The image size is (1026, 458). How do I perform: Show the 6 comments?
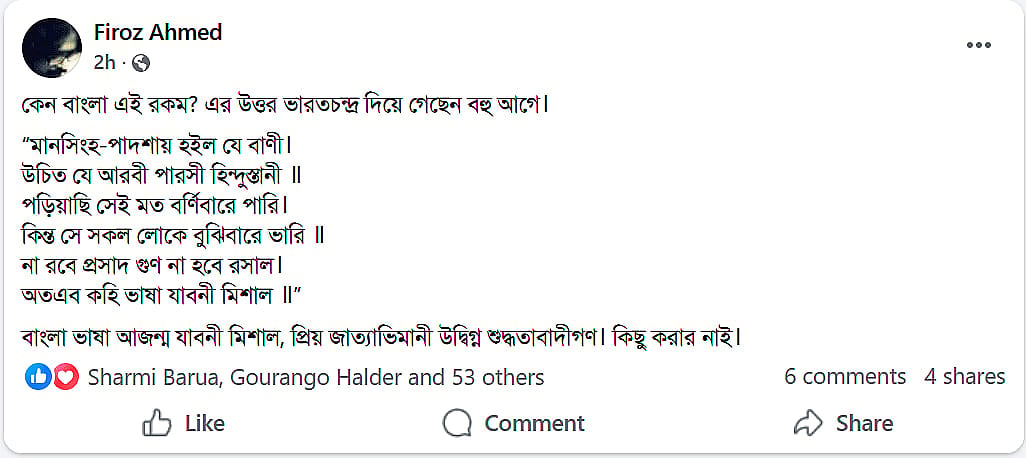tap(845, 377)
